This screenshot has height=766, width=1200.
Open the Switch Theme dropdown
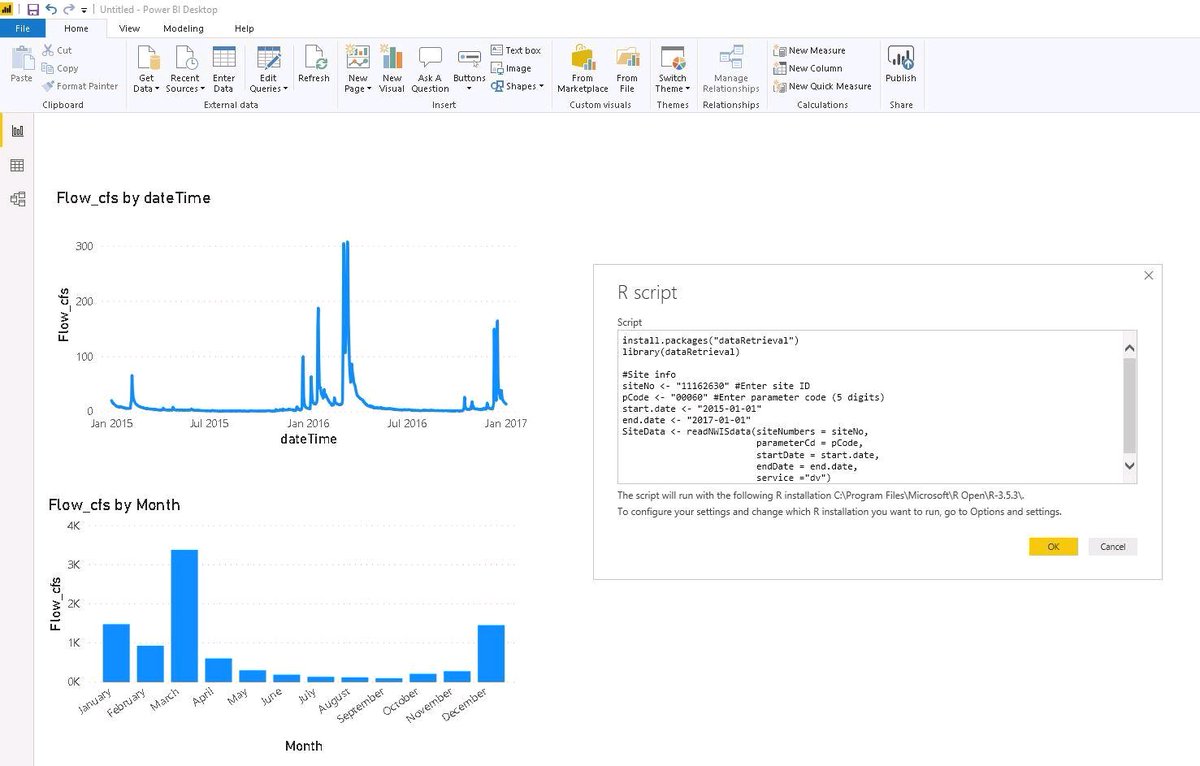coord(673,69)
